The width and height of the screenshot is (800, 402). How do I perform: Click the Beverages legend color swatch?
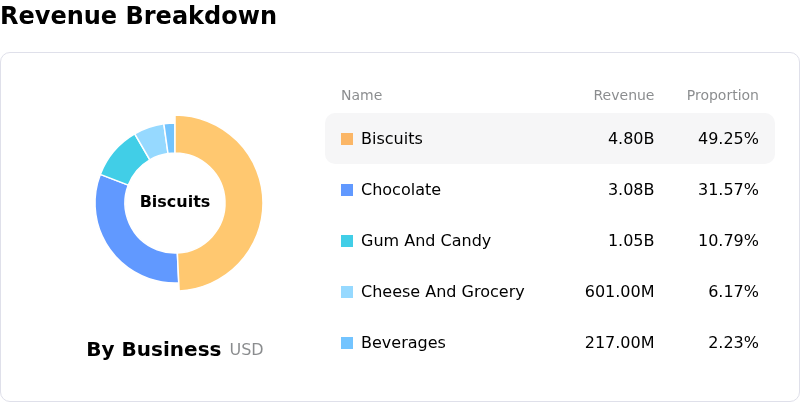pyautogui.click(x=347, y=343)
